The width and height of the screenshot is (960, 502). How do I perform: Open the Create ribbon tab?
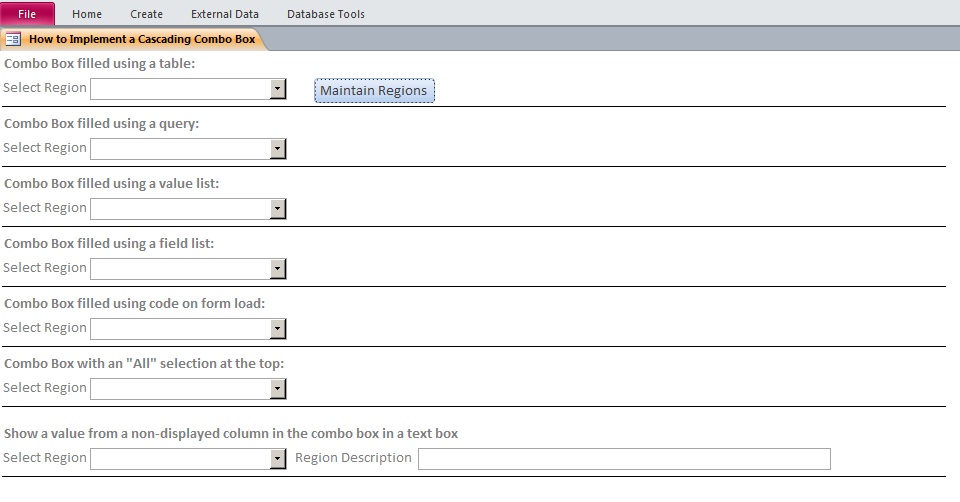click(x=146, y=13)
